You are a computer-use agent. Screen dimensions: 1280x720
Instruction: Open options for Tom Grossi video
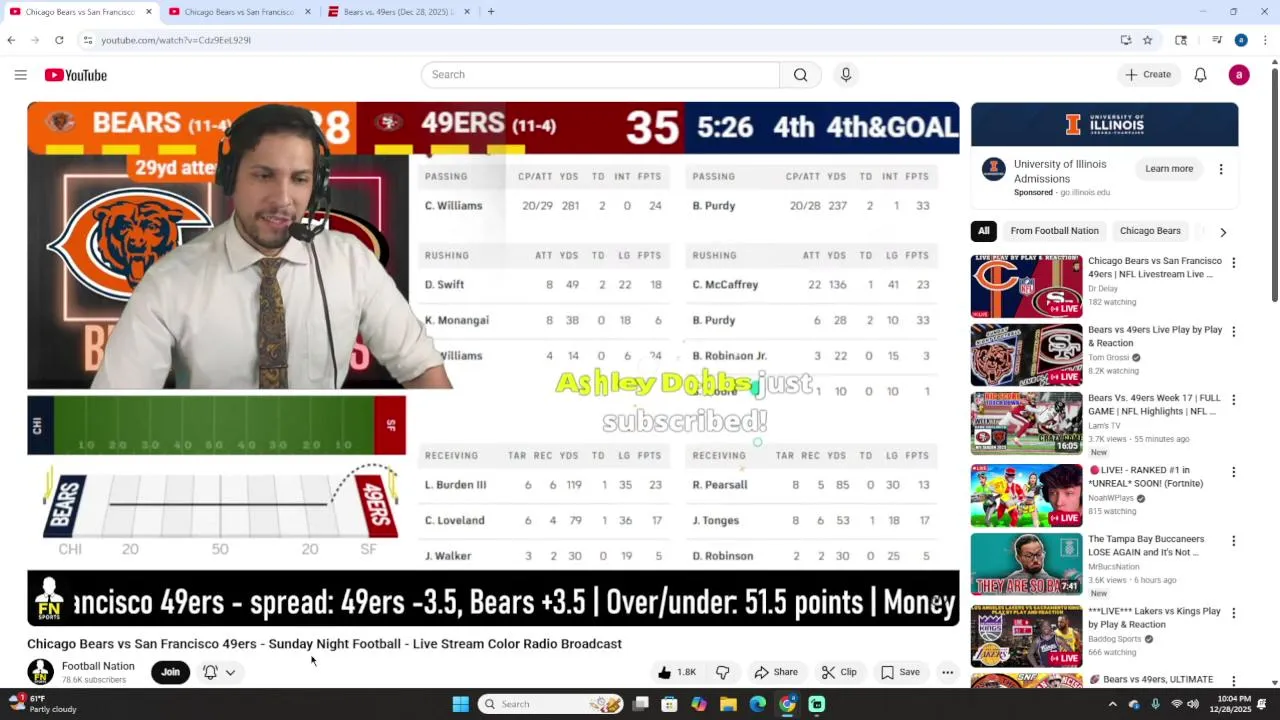(1233, 331)
